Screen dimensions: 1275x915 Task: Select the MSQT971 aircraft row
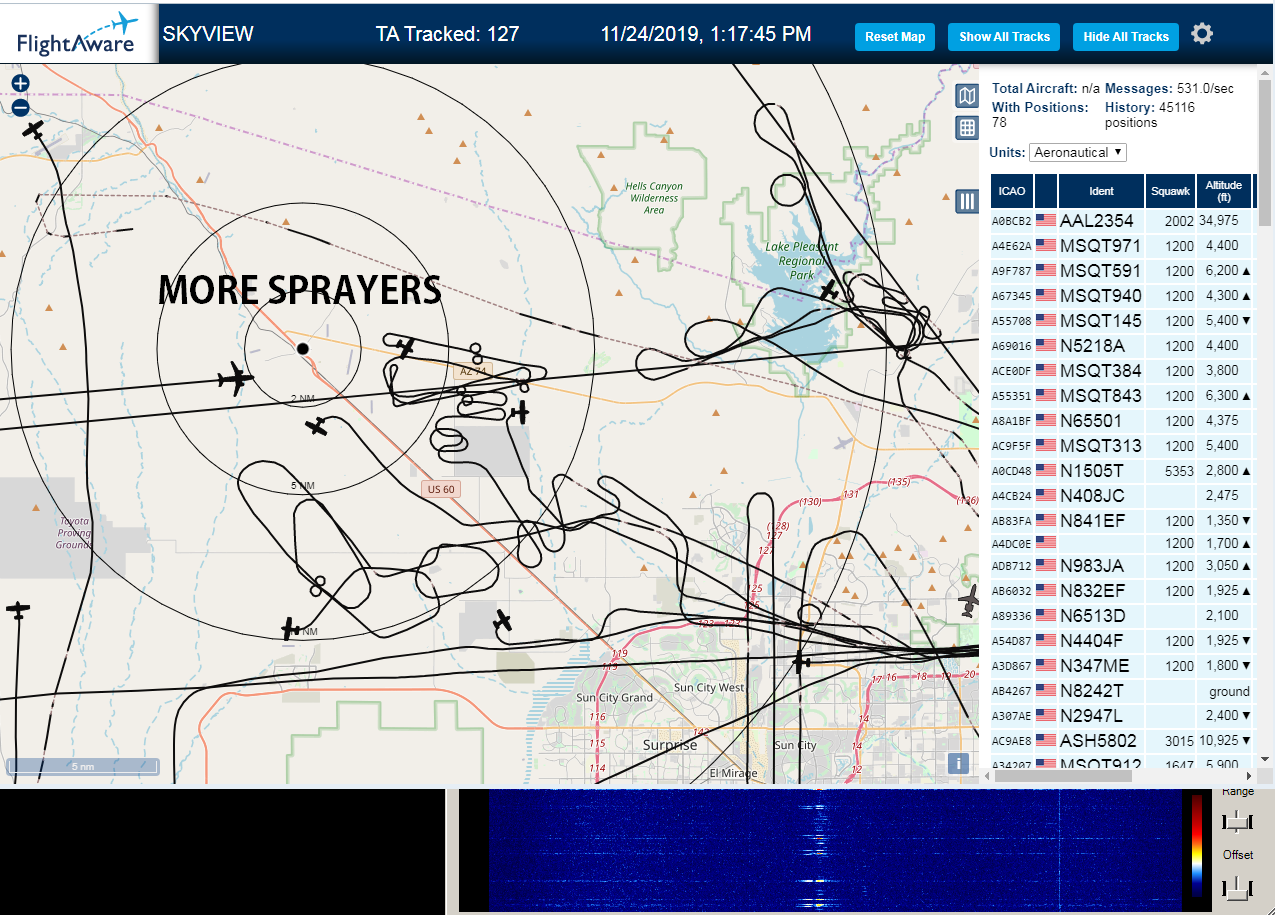[1122, 245]
